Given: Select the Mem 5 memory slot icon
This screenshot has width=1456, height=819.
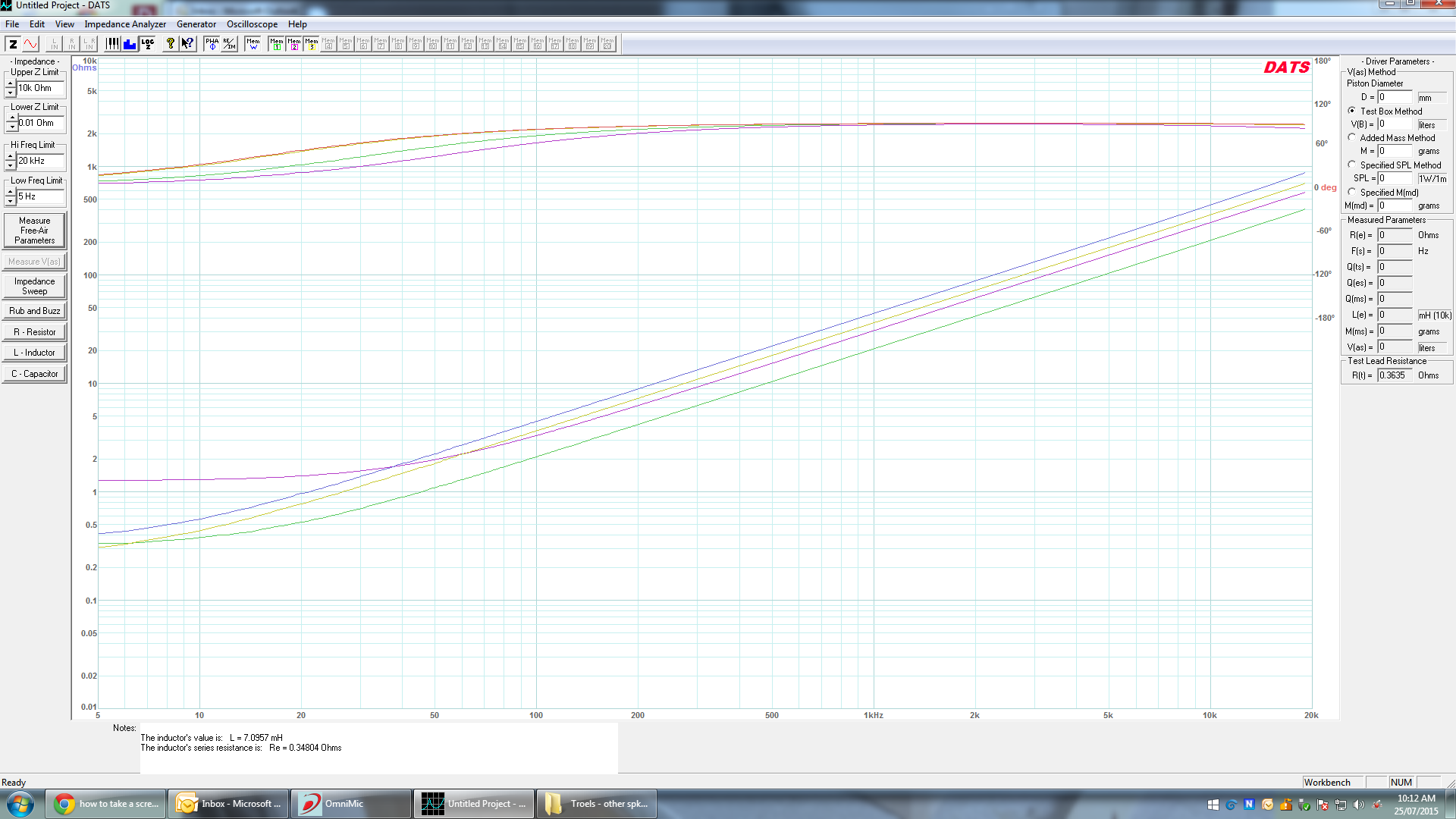Looking at the screenshot, I should pos(346,44).
